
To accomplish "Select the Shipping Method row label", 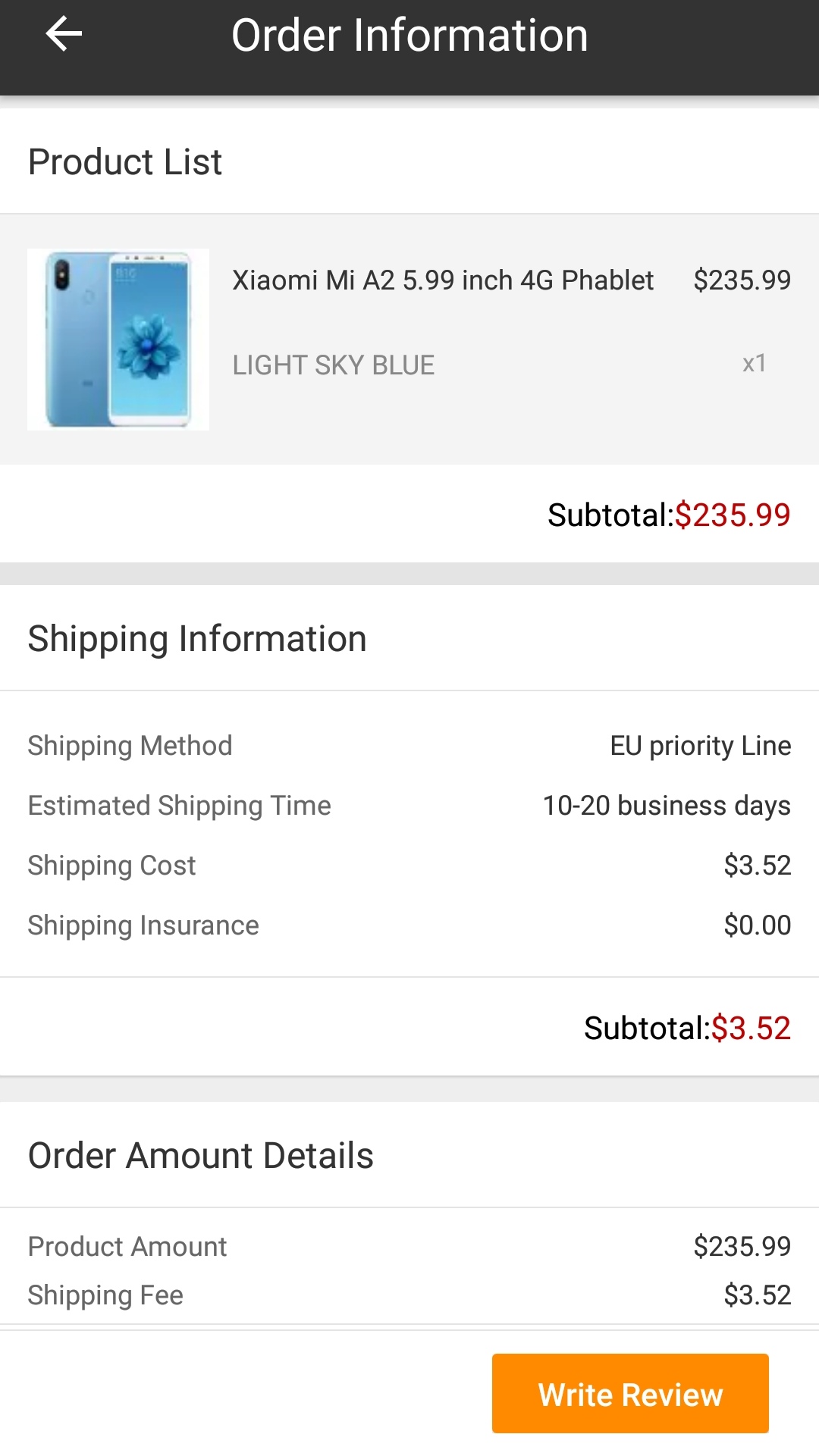I will point(130,746).
